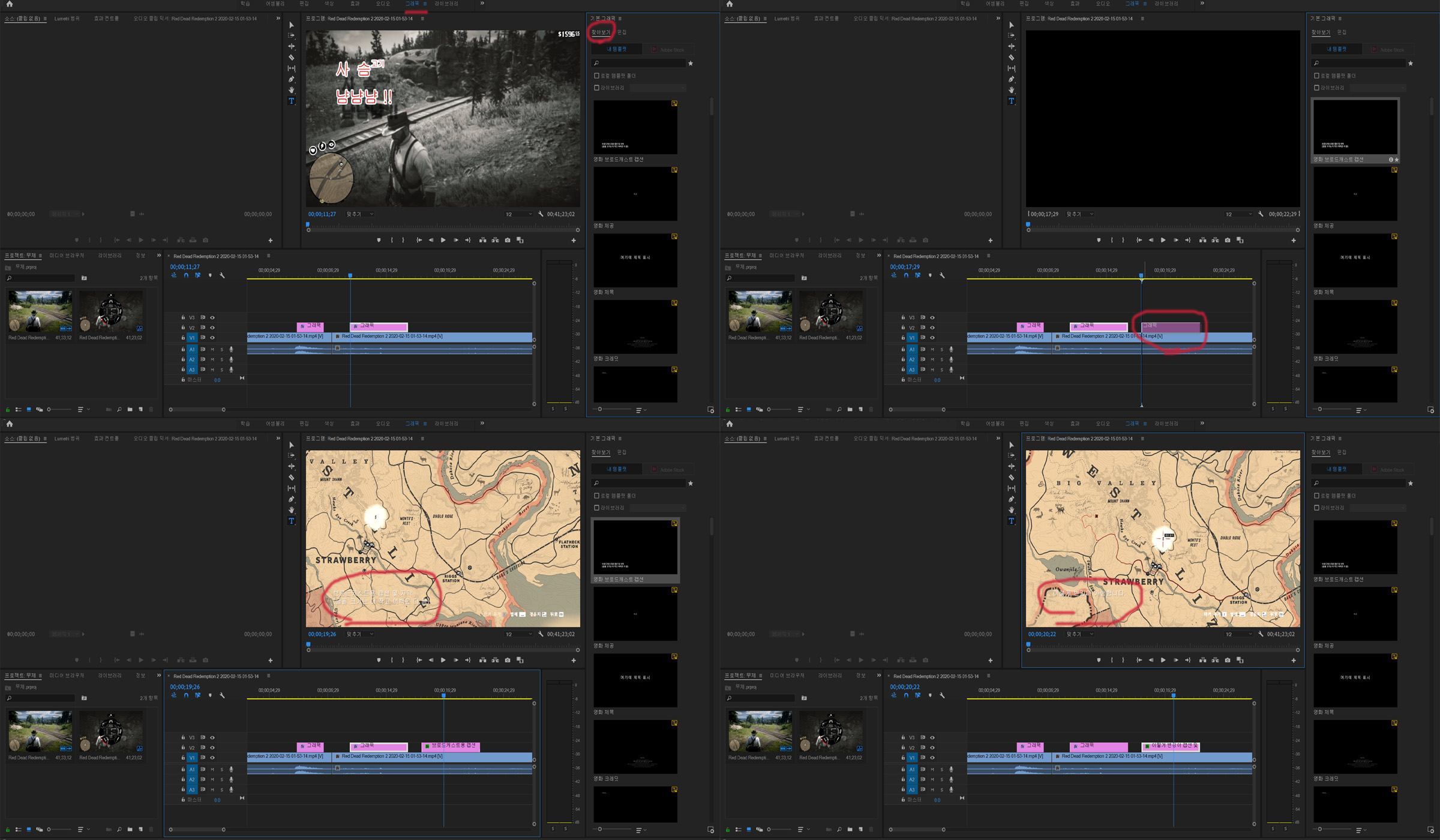This screenshot has width=1440, height=840.
Task: Switch to red-circled '찾아보기' tab
Action: click(x=601, y=32)
